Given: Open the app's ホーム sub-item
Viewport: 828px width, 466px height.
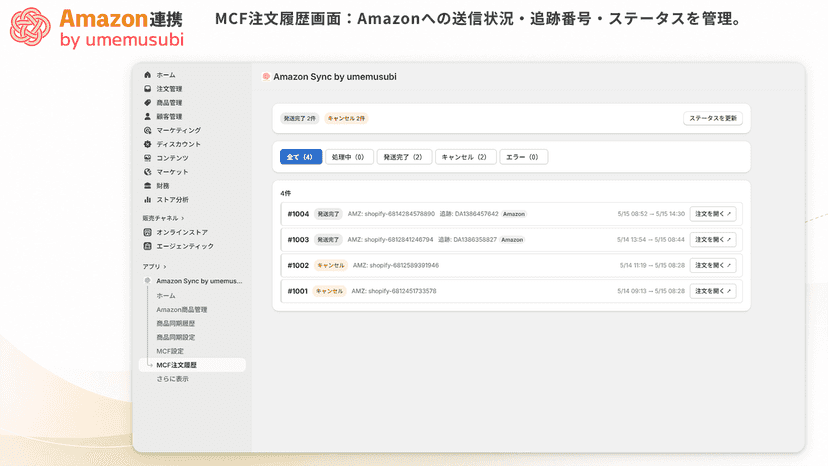Looking at the screenshot, I should pyautogui.click(x=166, y=295).
